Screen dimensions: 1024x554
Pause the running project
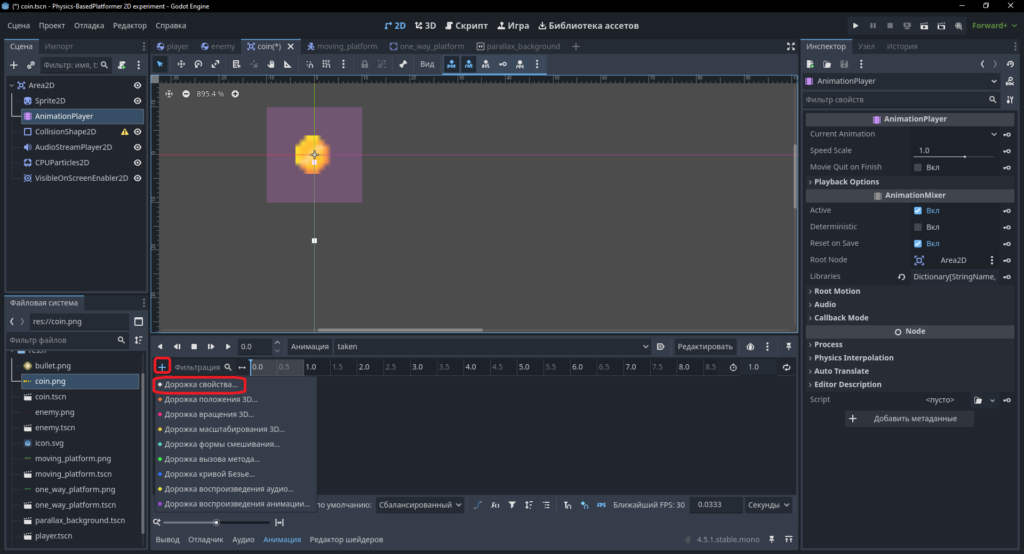(872, 25)
